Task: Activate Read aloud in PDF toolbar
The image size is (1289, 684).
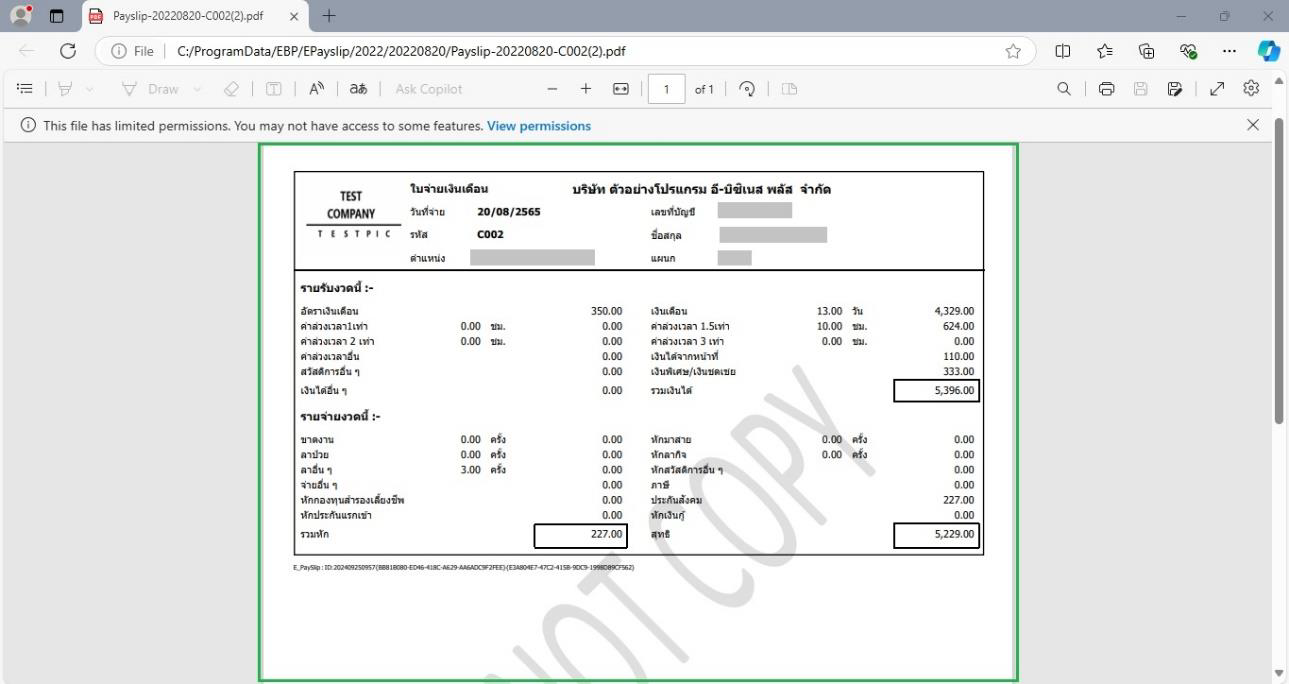Action: coord(317,89)
